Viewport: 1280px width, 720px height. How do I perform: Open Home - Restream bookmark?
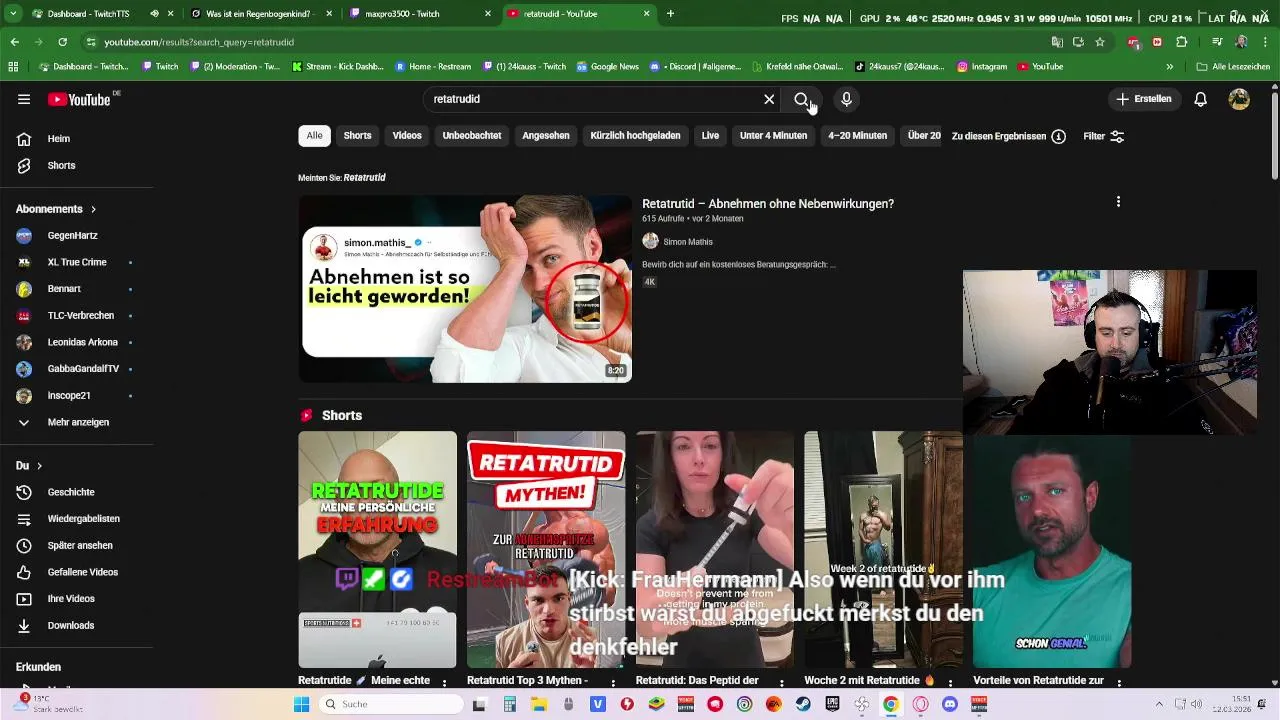click(433, 67)
